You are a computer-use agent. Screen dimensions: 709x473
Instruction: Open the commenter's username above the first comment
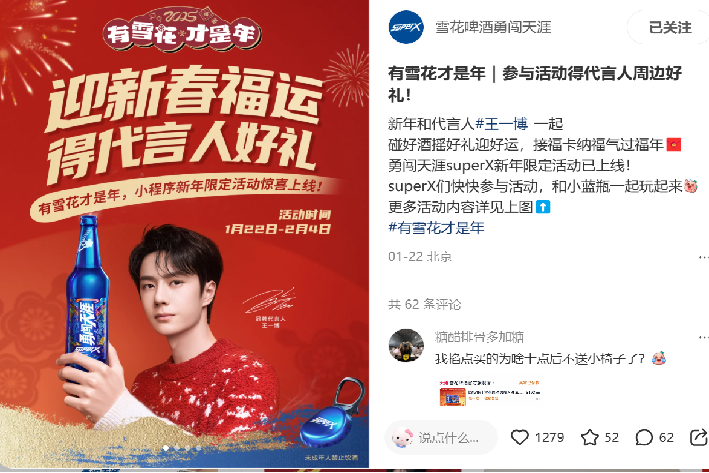click(479, 337)
